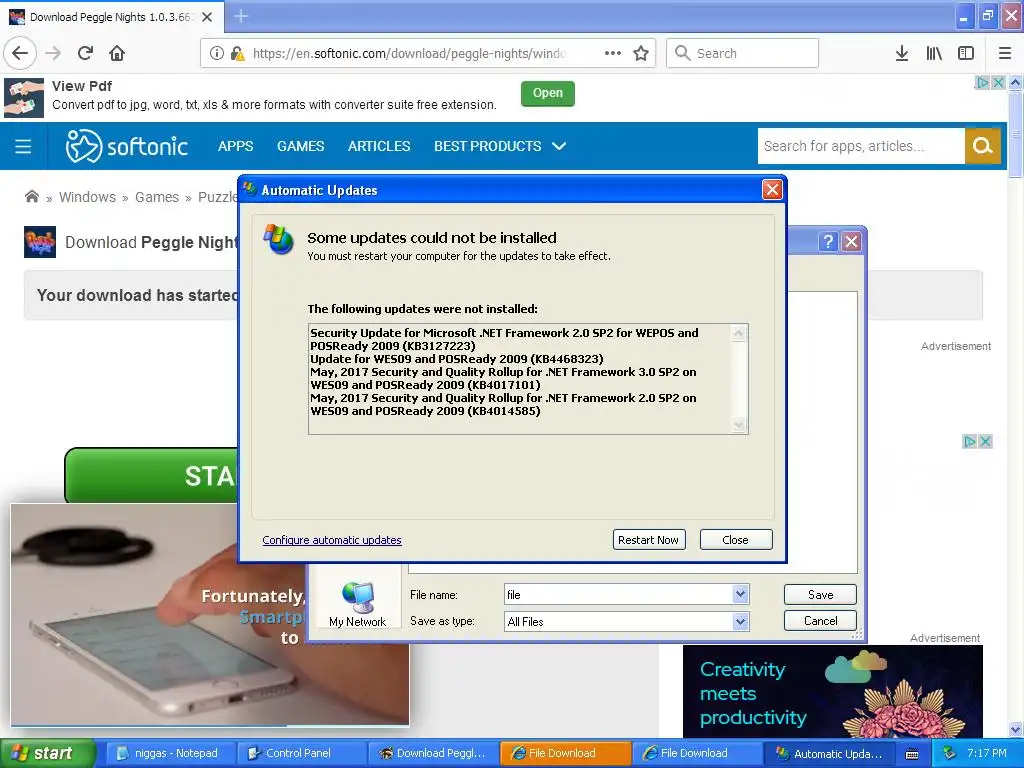Click Close button in Automatic Updates

coord(735,540)
